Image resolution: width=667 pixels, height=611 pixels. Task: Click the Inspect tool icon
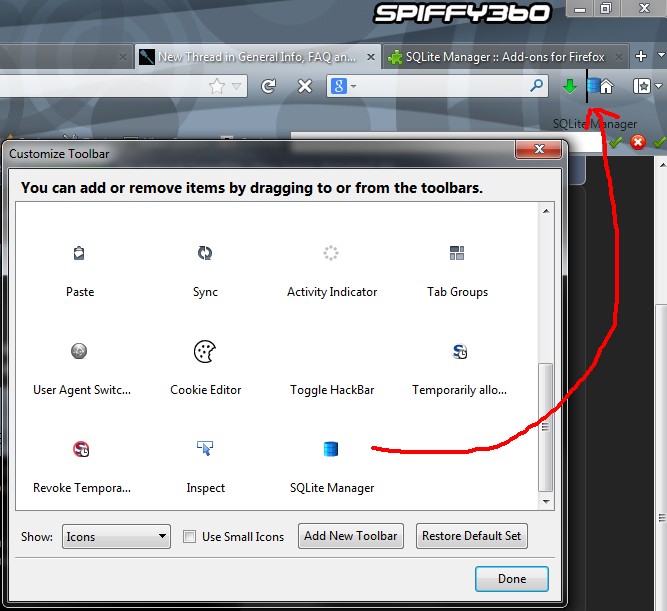point(205,450)
